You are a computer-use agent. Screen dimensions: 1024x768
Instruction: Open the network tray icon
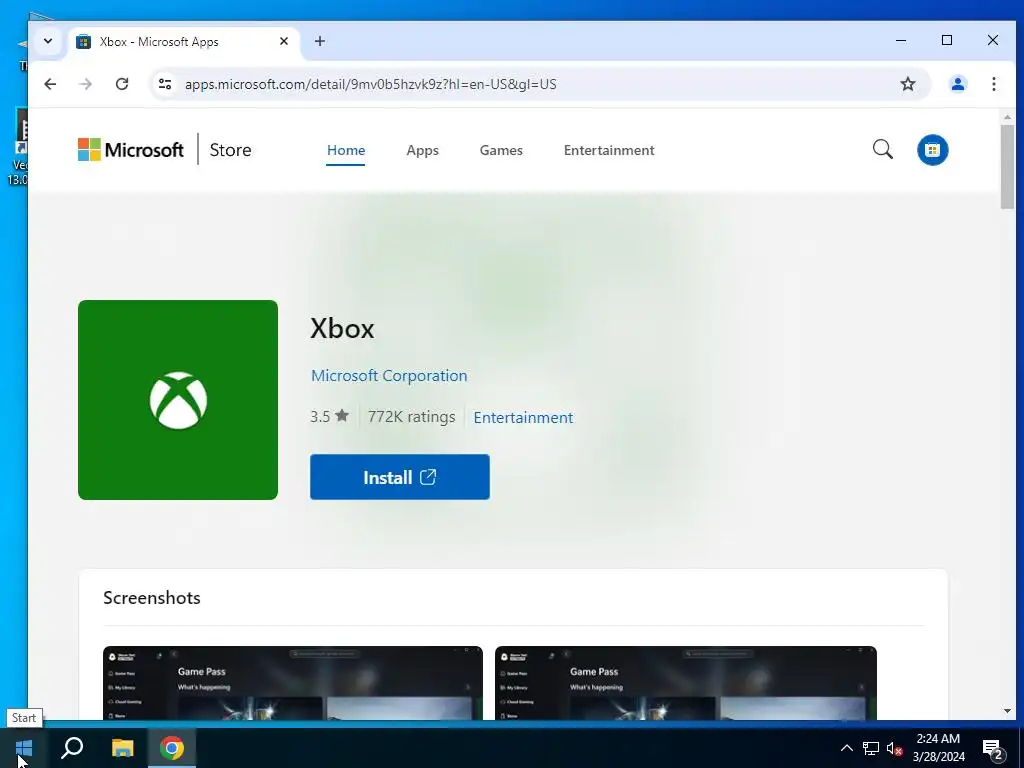click(871, 748)
